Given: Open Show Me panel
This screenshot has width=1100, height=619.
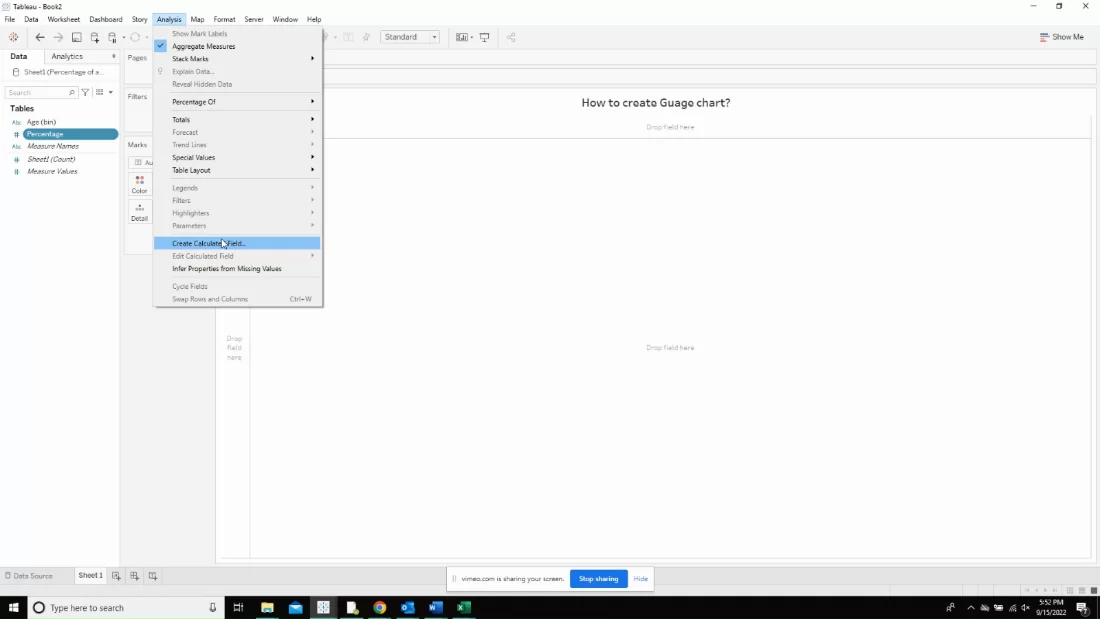Looking at the screenshot, I should tap(1061, 37).
